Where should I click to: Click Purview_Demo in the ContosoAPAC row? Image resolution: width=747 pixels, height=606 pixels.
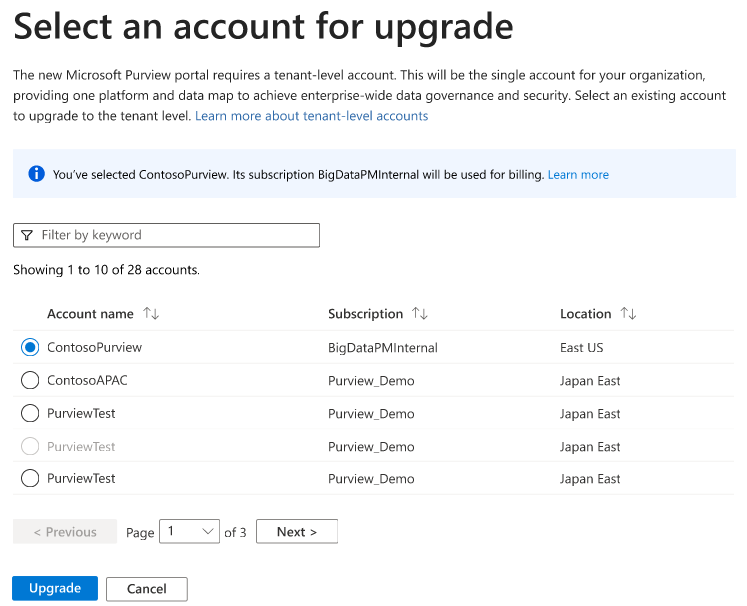[371, 381]
